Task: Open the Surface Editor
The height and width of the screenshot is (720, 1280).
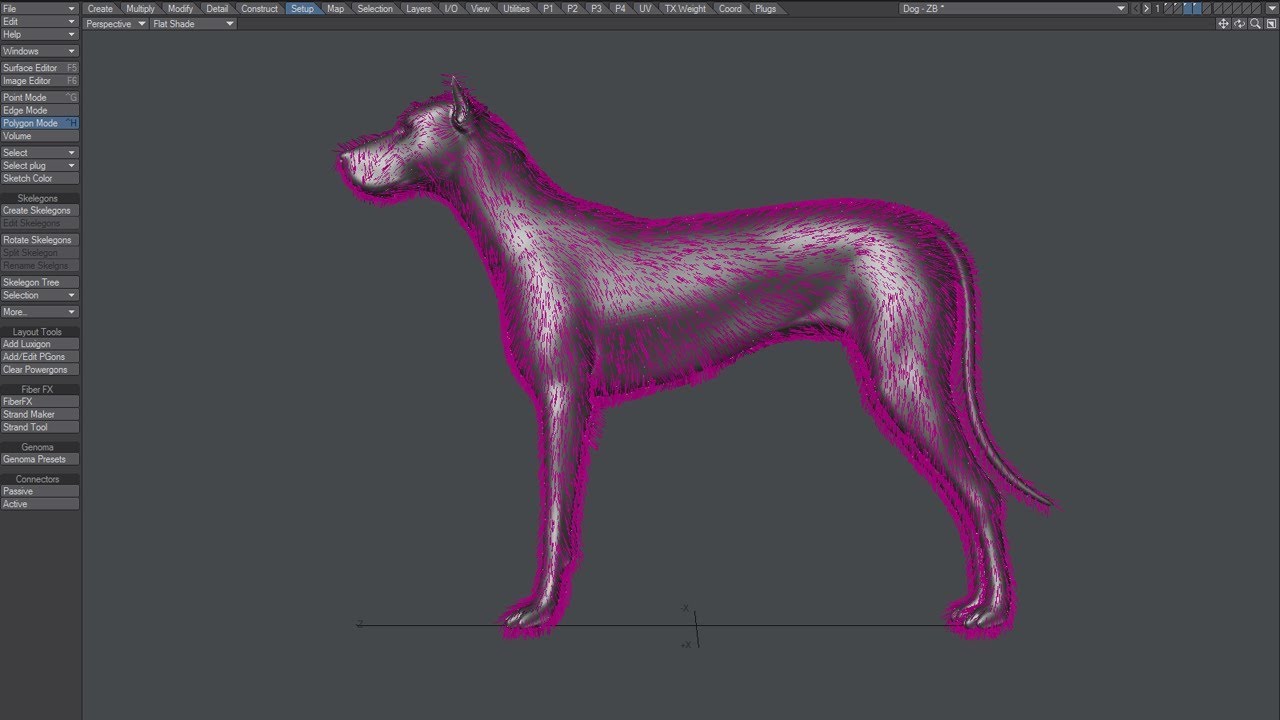Action: (x=40, y=68)
